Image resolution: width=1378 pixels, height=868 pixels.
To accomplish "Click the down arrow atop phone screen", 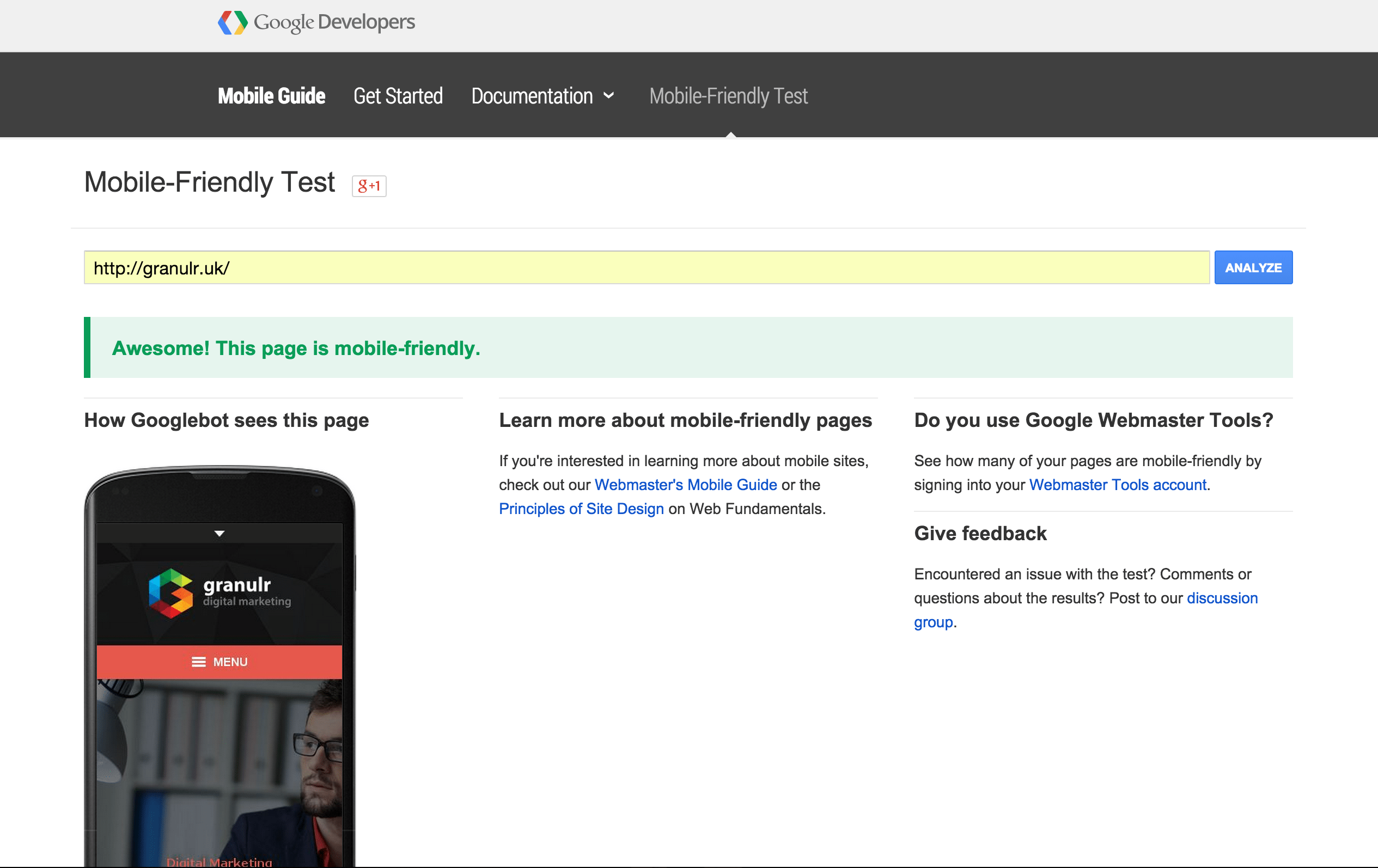I will (x=219, y=533).
